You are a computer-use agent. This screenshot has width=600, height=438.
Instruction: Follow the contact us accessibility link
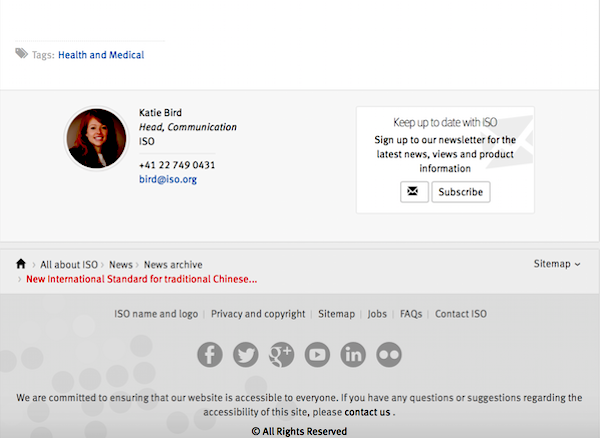(x=367, y=412)
